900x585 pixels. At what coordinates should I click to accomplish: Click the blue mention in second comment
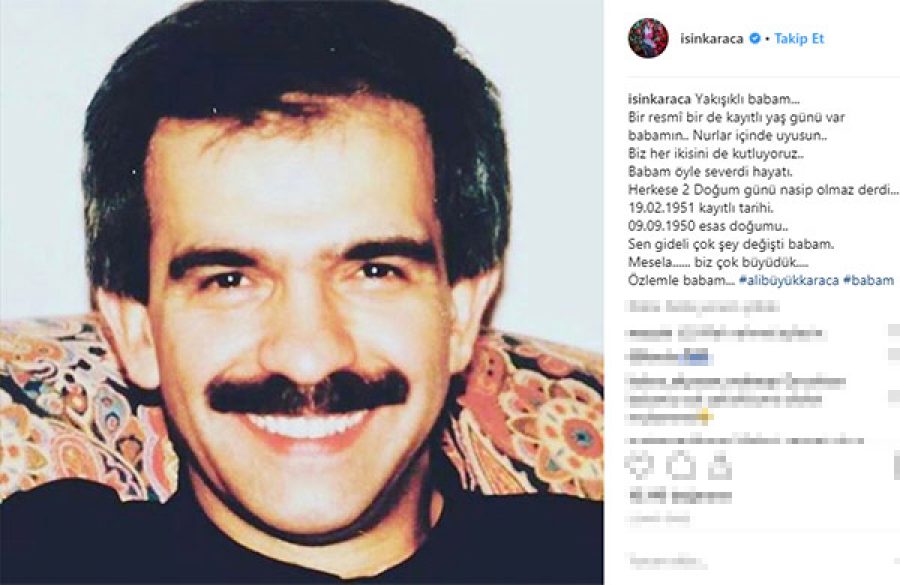coord(696,357)
